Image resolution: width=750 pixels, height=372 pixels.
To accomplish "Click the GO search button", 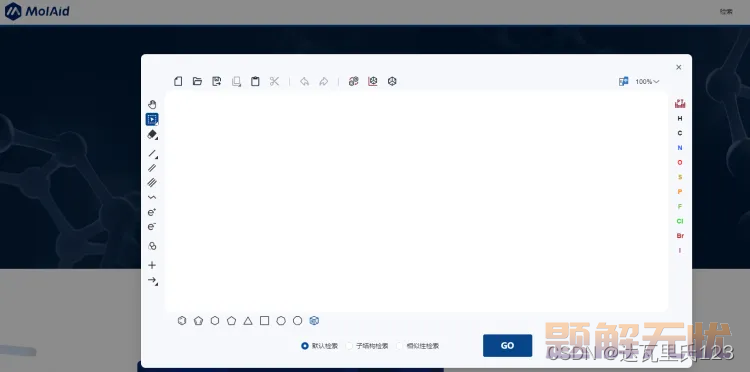I will (x=507, y=346).
